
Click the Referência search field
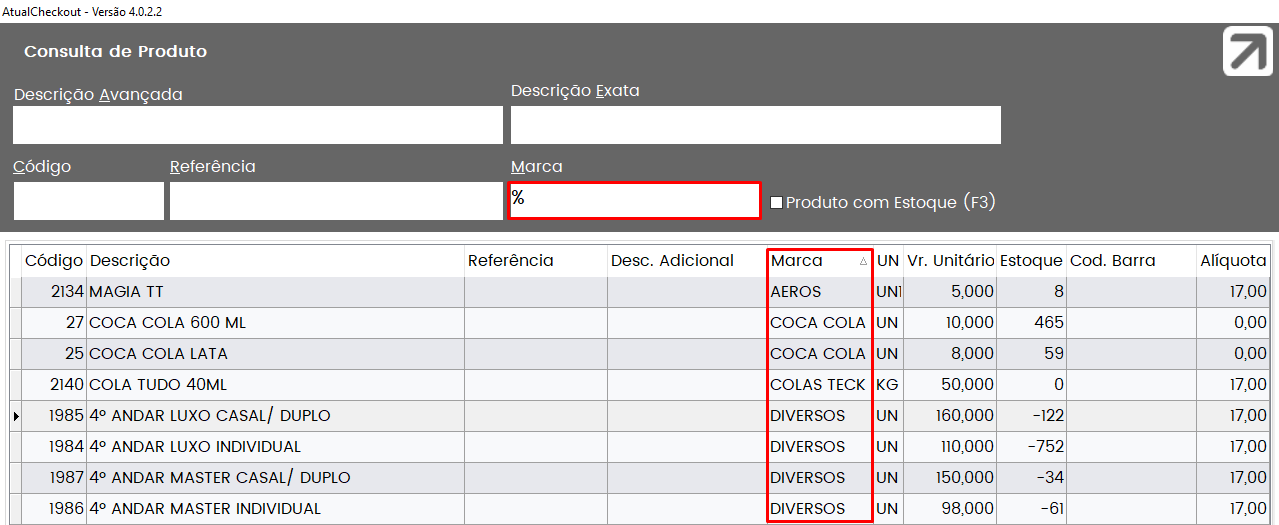[336, 201]
